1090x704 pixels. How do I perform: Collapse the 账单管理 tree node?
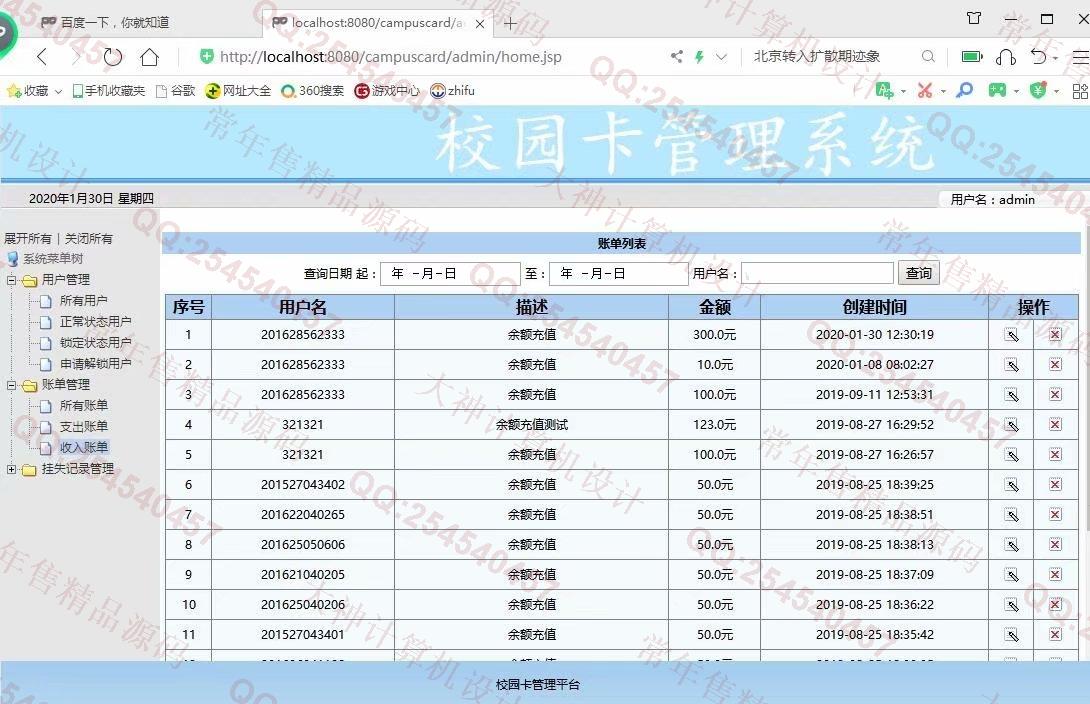click(12, 385)
